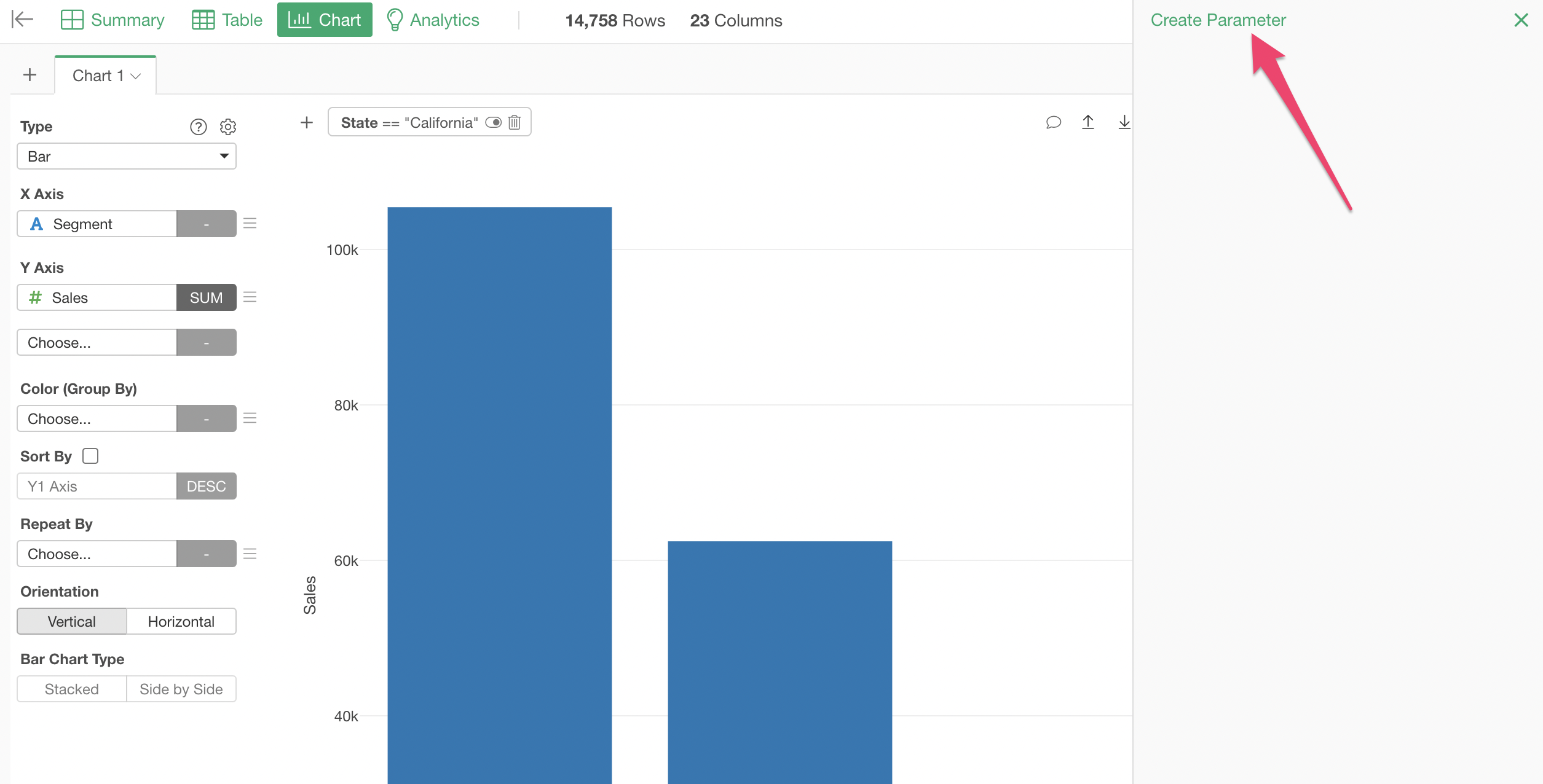Expand the Chart 1 tab chevron
Screen dimensions: 1543x784
(x=136, y=76)
